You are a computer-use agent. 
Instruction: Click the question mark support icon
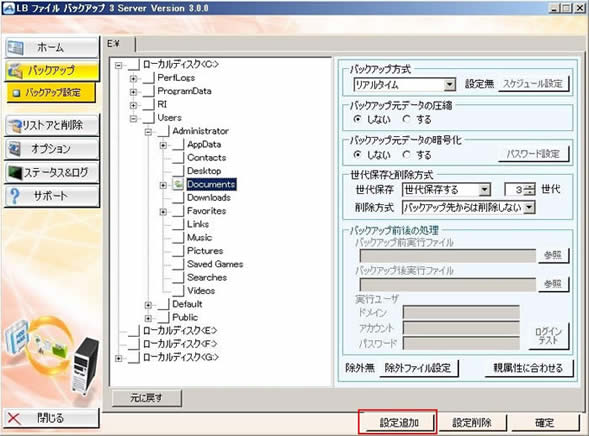pos(15,196)
